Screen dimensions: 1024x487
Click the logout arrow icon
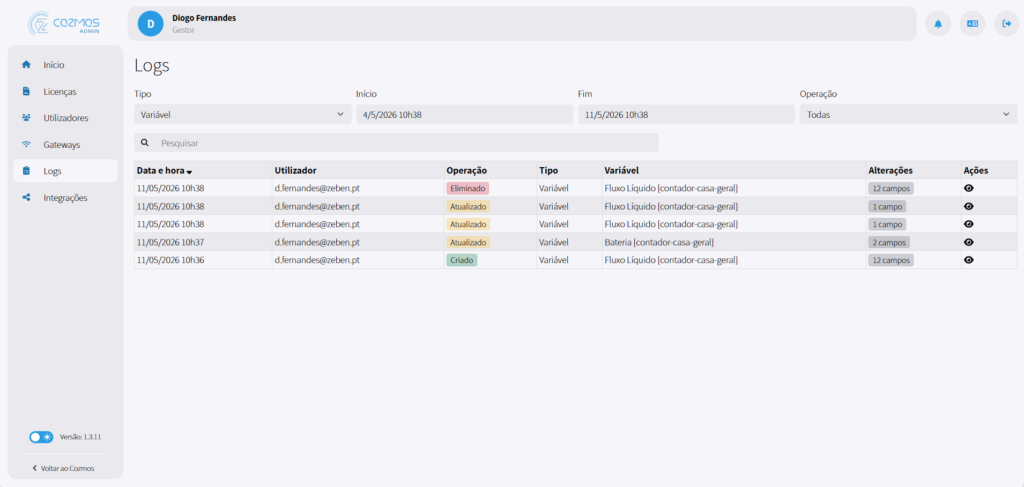(x=1006, y=24)
